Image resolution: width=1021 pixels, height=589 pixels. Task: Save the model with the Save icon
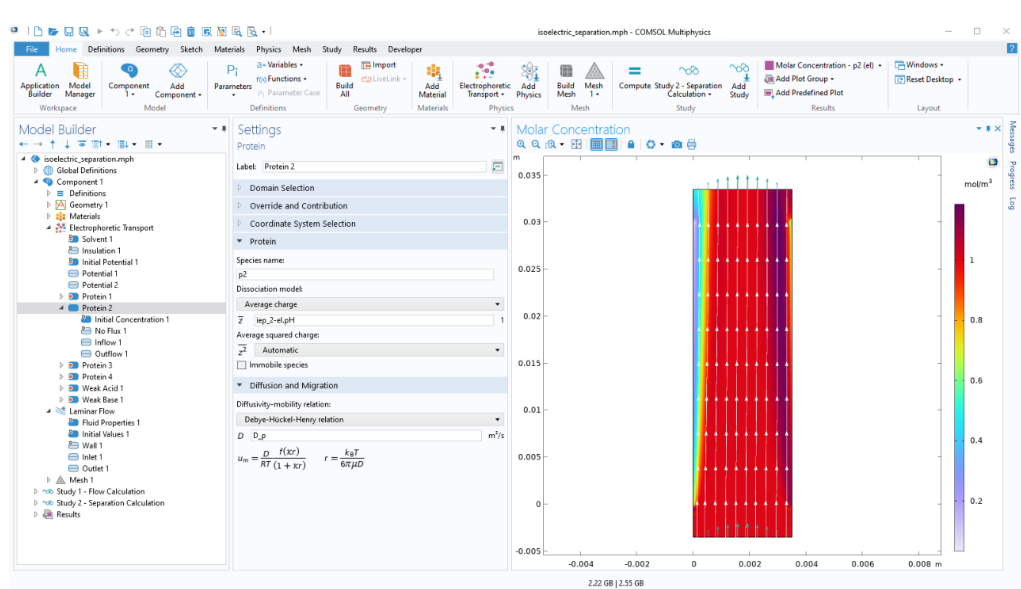(x=68, y=31)
